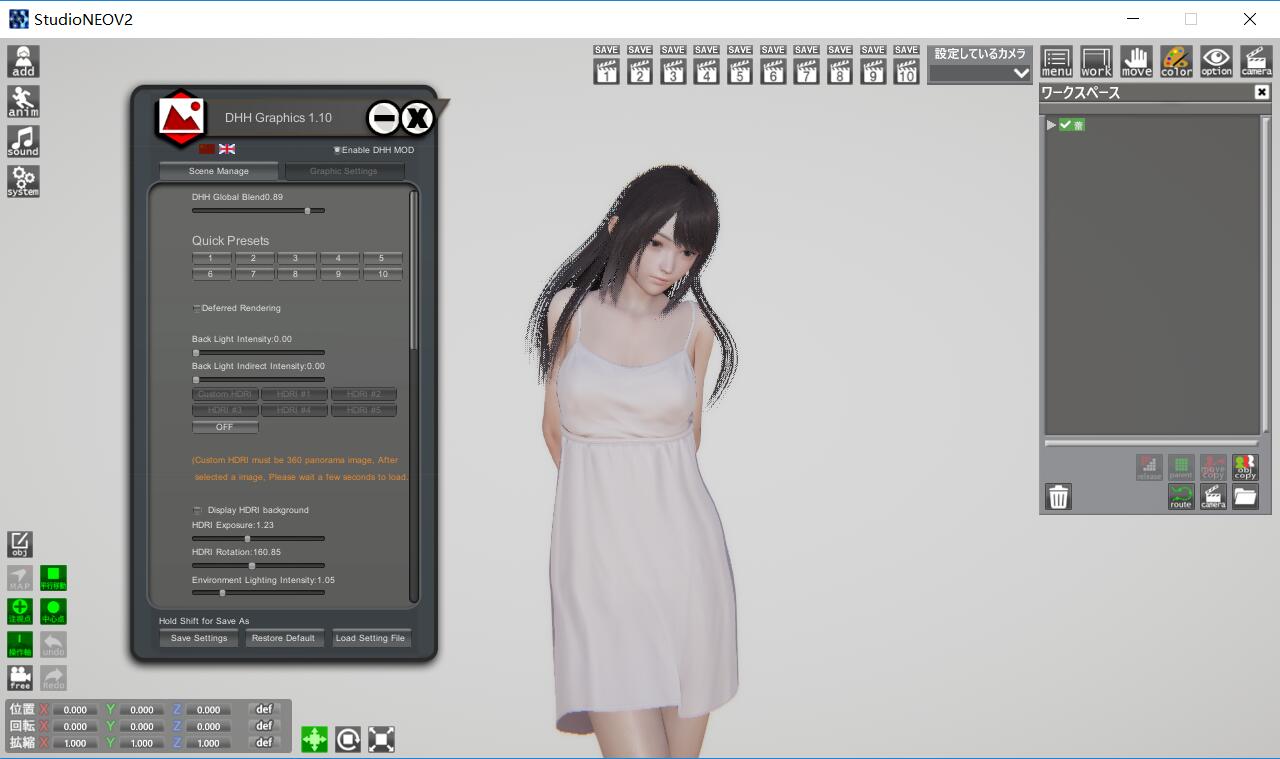Click the free camera icon
The image size is (1280, 759).
pos(20,678)
